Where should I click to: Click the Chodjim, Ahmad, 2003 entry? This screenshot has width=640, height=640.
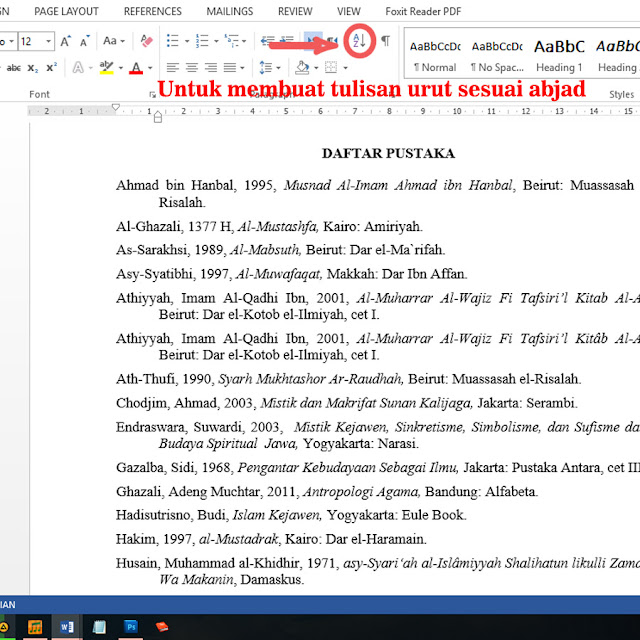pos(347,403)
